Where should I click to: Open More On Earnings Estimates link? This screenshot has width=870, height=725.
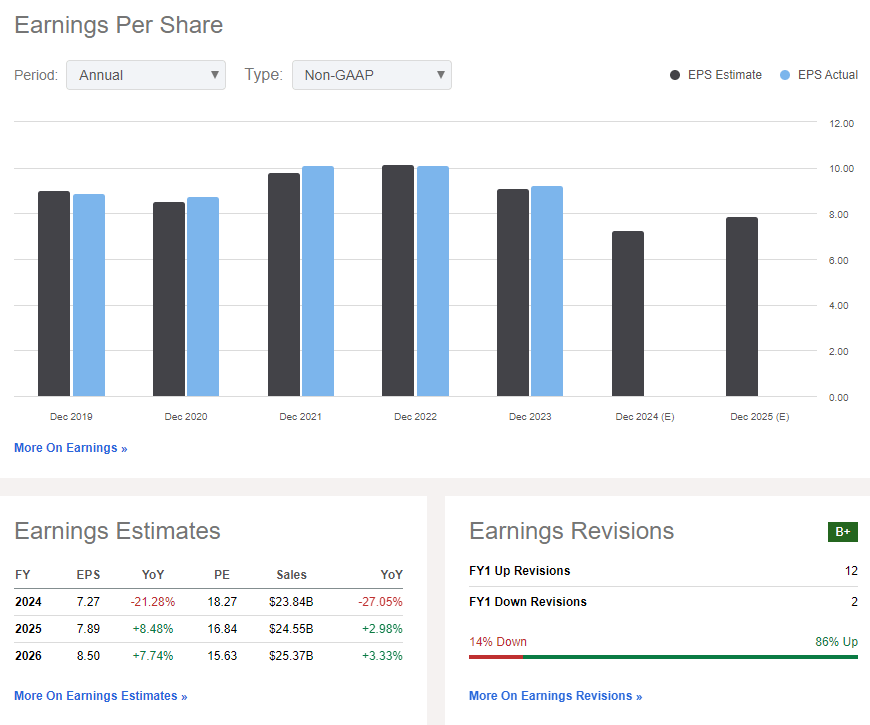coord(100,696)
